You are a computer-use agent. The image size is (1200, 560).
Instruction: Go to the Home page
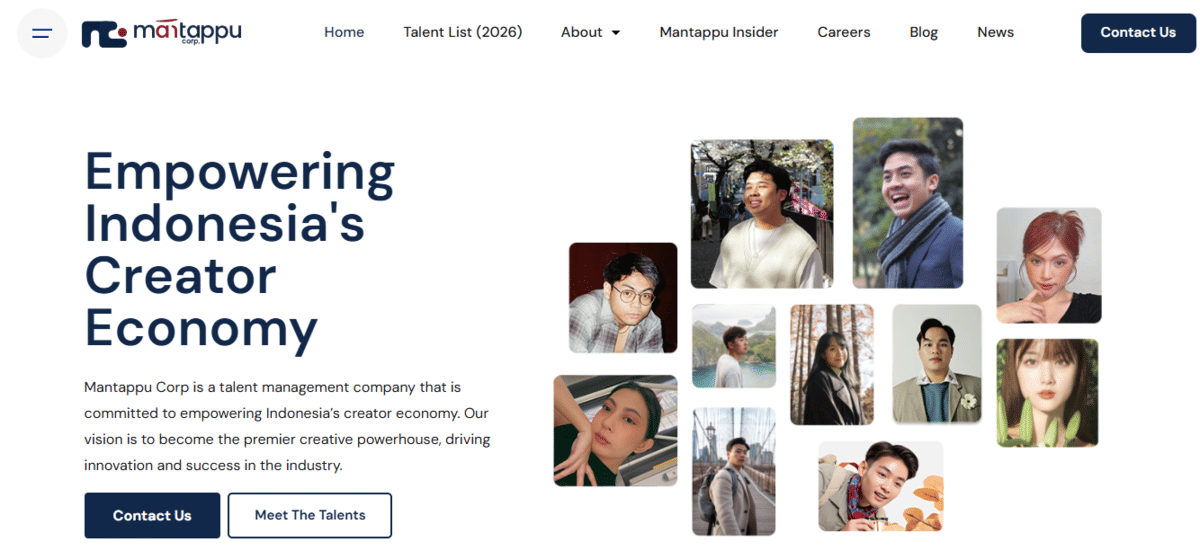pos(344,32)
